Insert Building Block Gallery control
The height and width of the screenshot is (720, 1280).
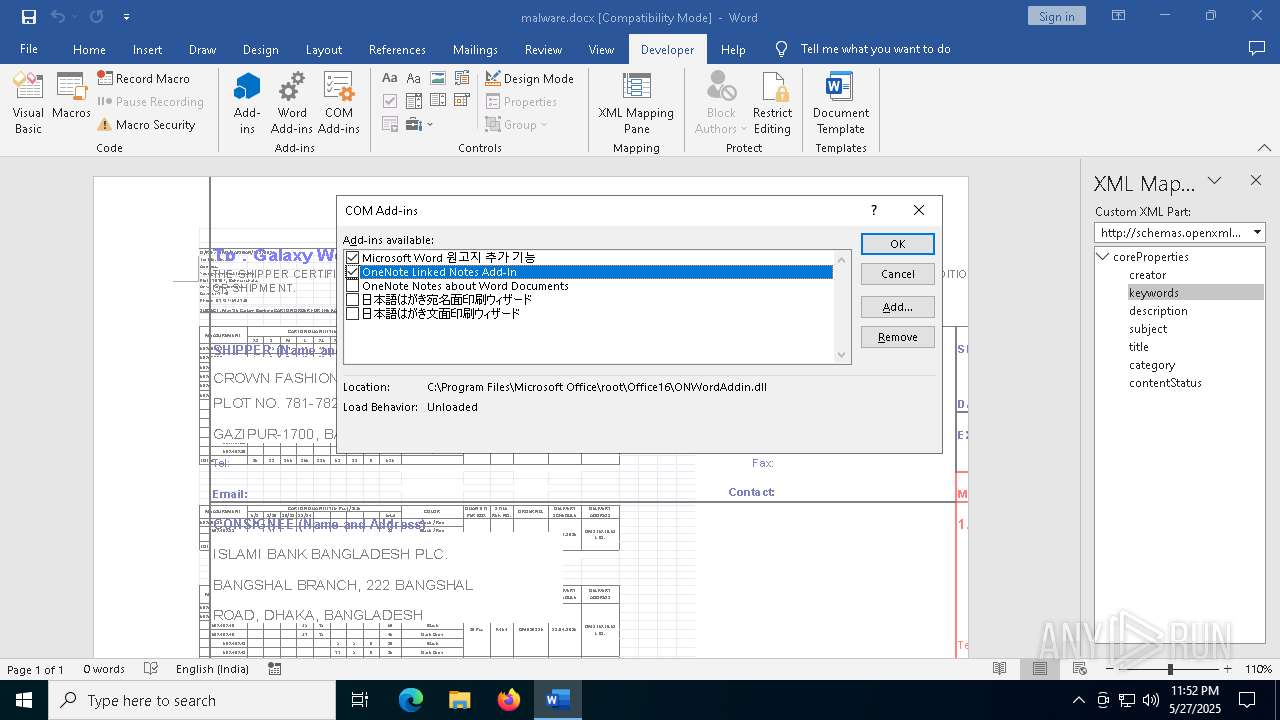tap(462, 78)
